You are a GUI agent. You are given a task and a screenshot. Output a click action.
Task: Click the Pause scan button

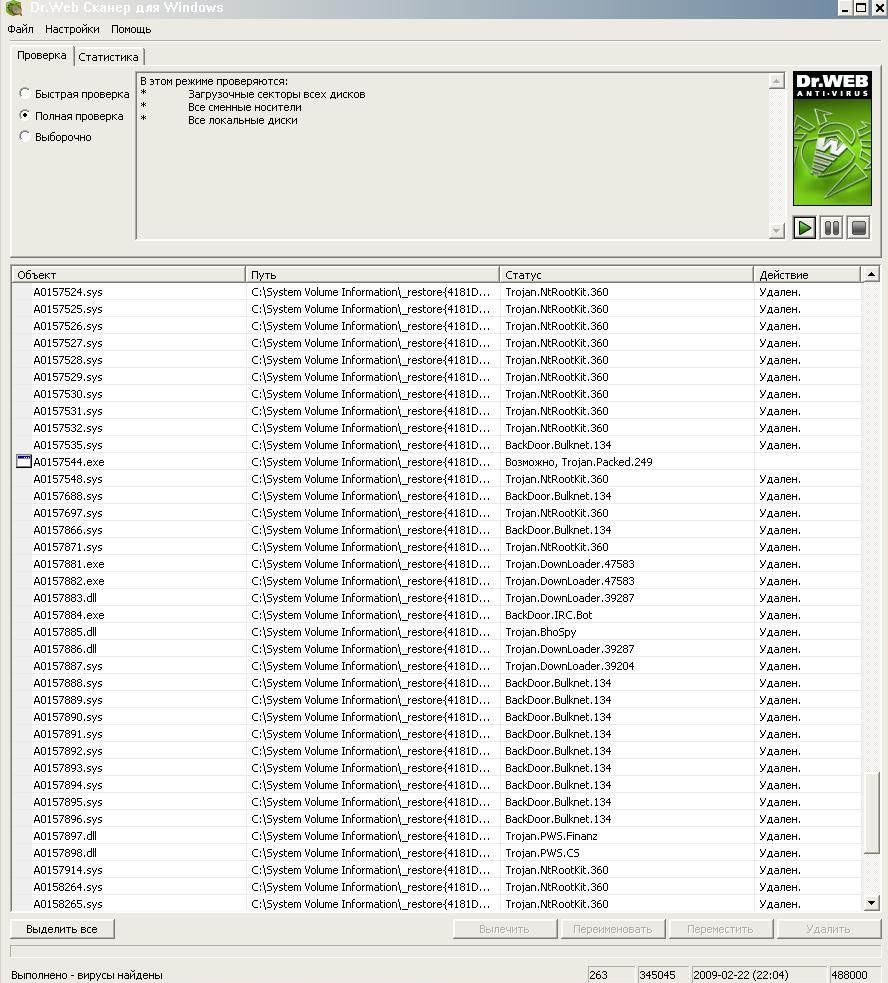831,228
